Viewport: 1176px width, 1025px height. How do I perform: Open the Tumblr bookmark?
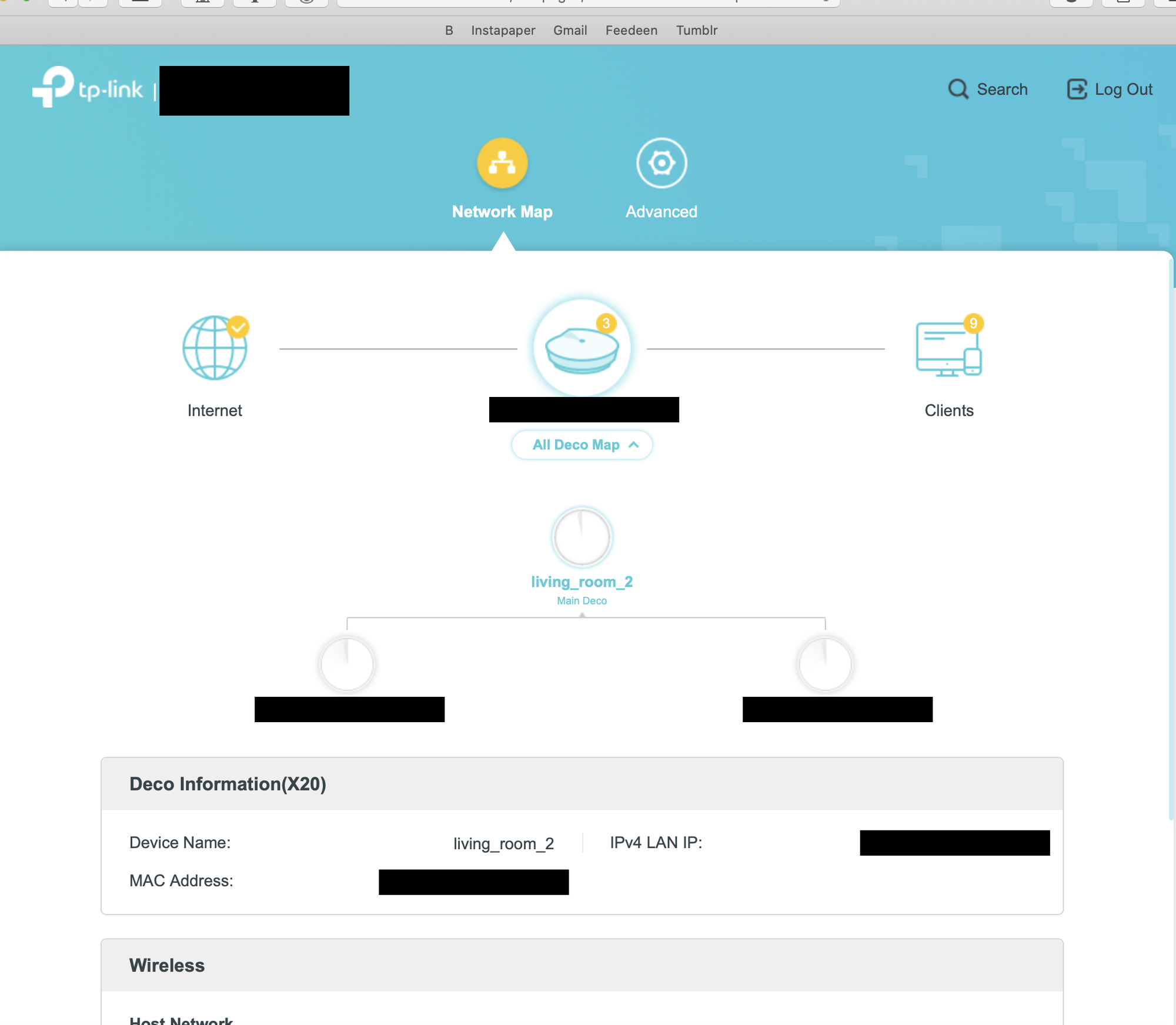(696, 31)
